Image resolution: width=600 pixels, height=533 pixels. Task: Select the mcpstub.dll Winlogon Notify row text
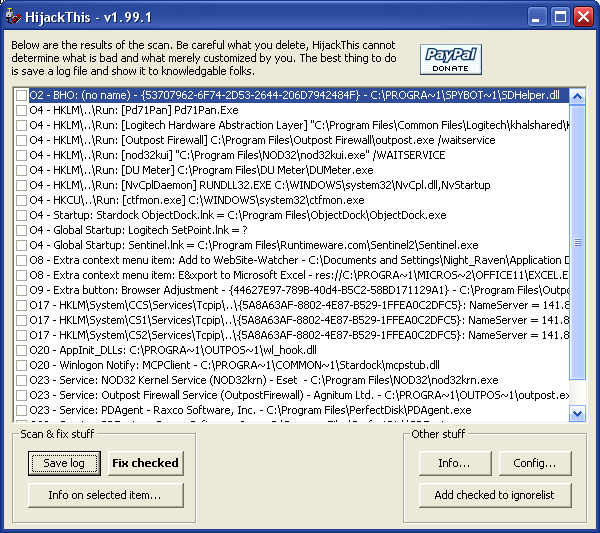tap(235, 365)
